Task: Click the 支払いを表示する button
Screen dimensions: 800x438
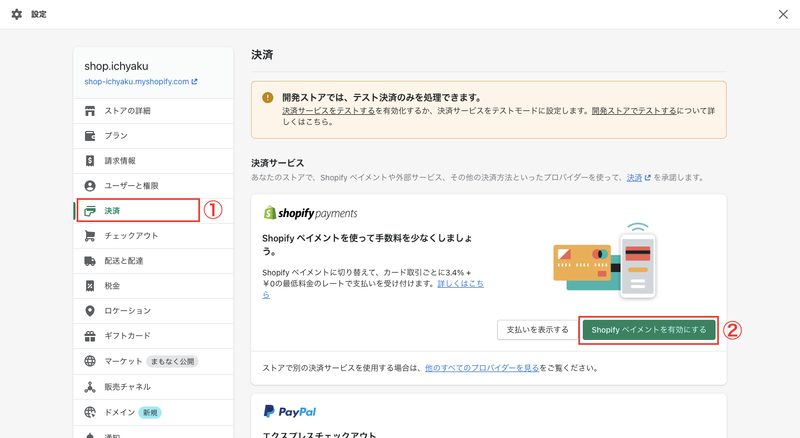Action: pyautogui.click(x=537, y=330)
